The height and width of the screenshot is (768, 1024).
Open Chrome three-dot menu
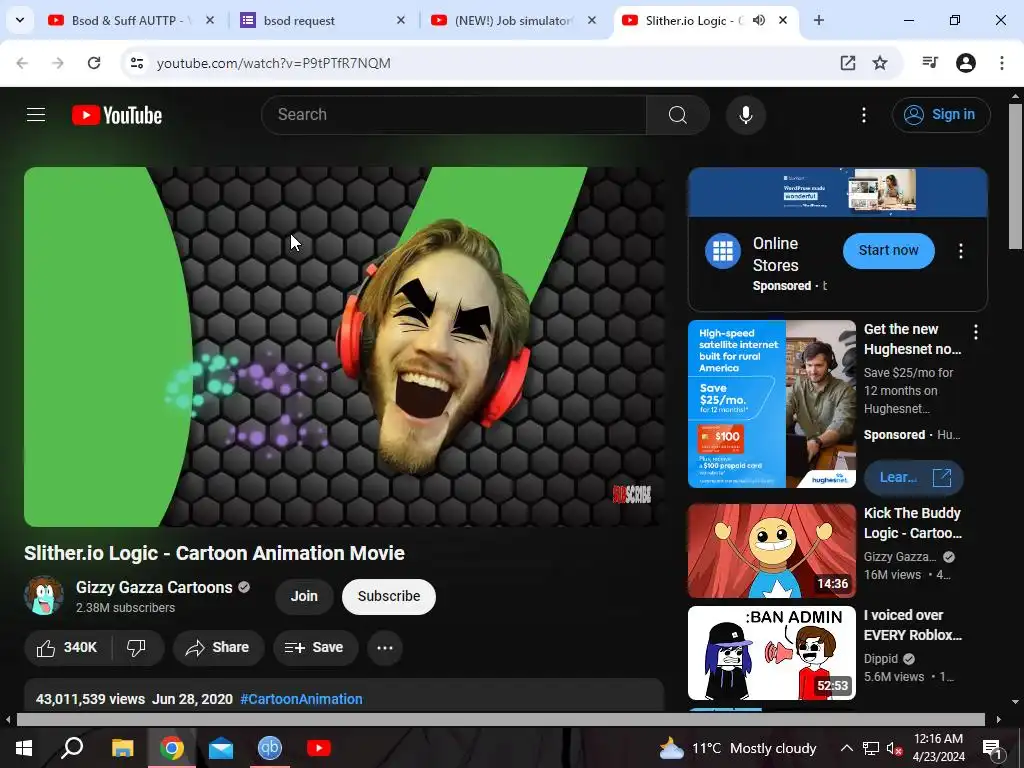[x=1001, y=63]
